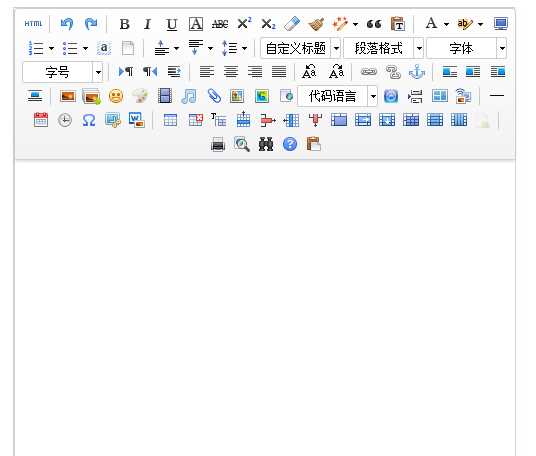The height and width of the screenshot is (456, 536).
Task: Insert a blockquote
Action: (374, 24)
